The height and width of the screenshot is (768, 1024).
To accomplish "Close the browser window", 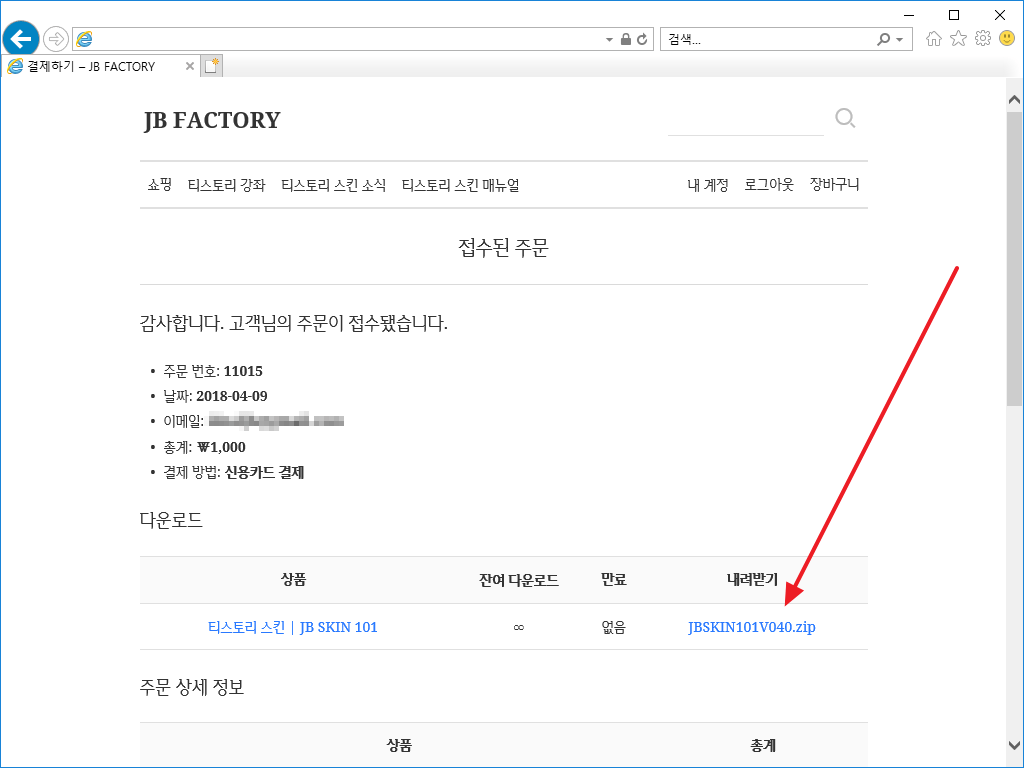I will (x=1000, y=15).
